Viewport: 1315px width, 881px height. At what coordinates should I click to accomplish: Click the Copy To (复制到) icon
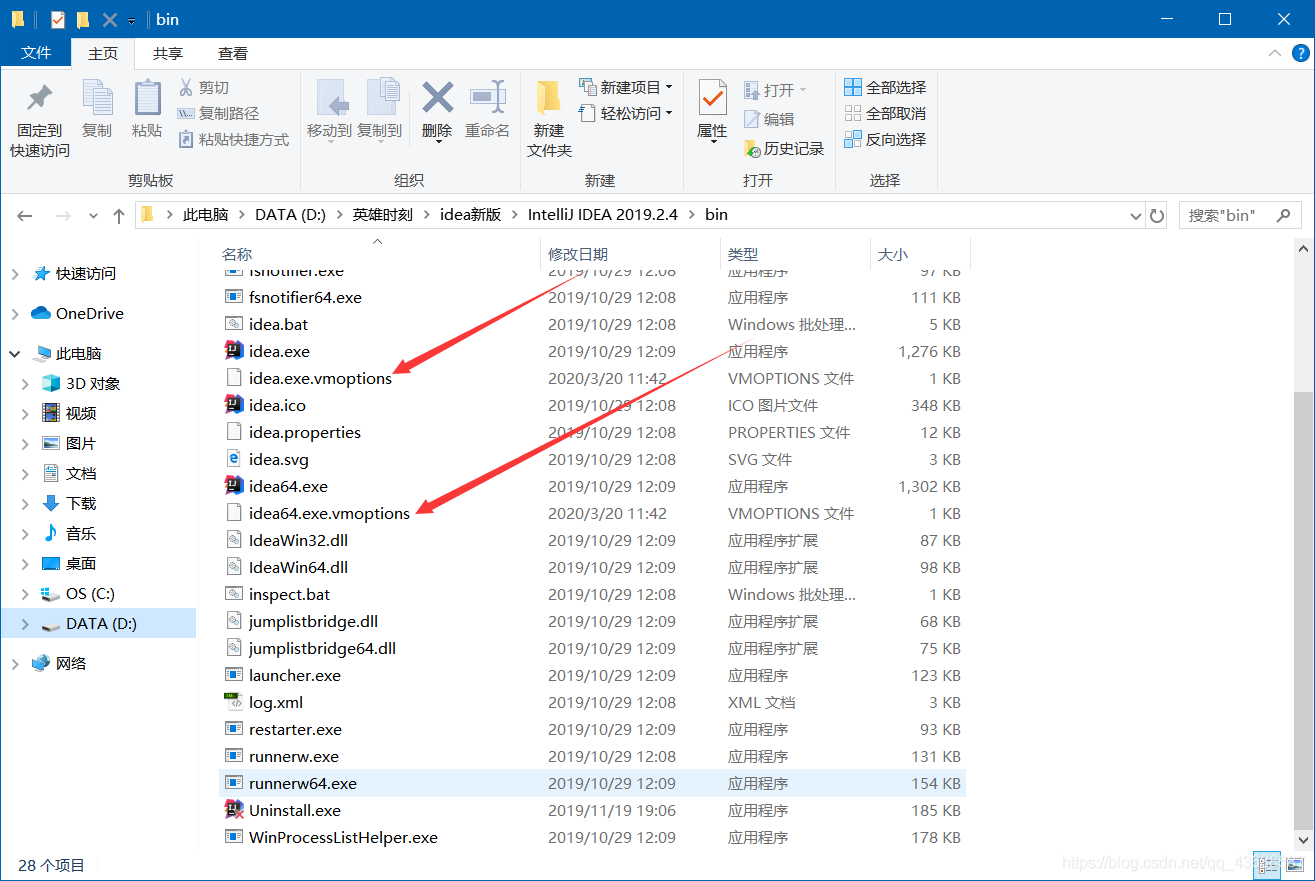tap(381, 98)
